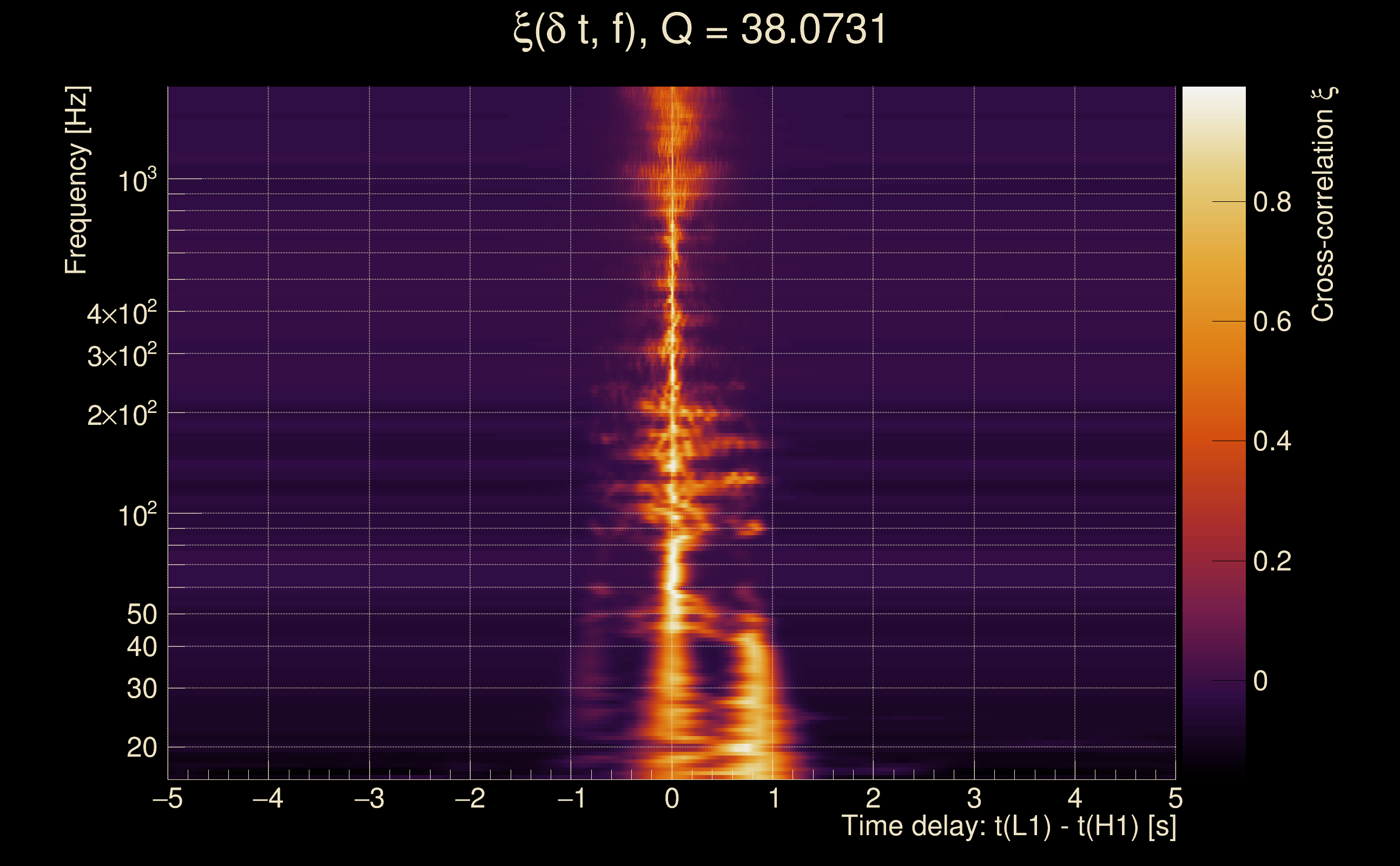Screen dimensions: 1400x866
Task: Click the -2 tick label on the x-axis
Action: pyautogui.click(x=470, y=798)
